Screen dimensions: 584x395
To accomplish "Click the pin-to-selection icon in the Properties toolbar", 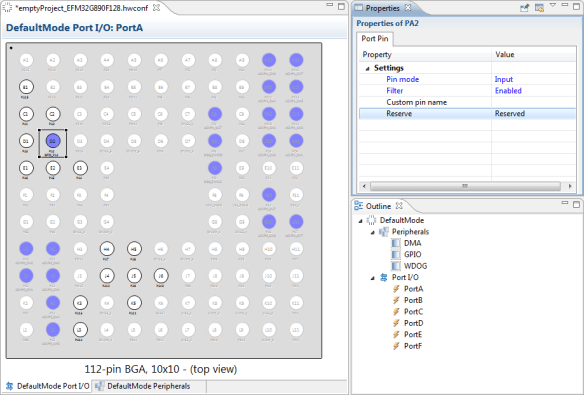I will click(x=524, y=7).
